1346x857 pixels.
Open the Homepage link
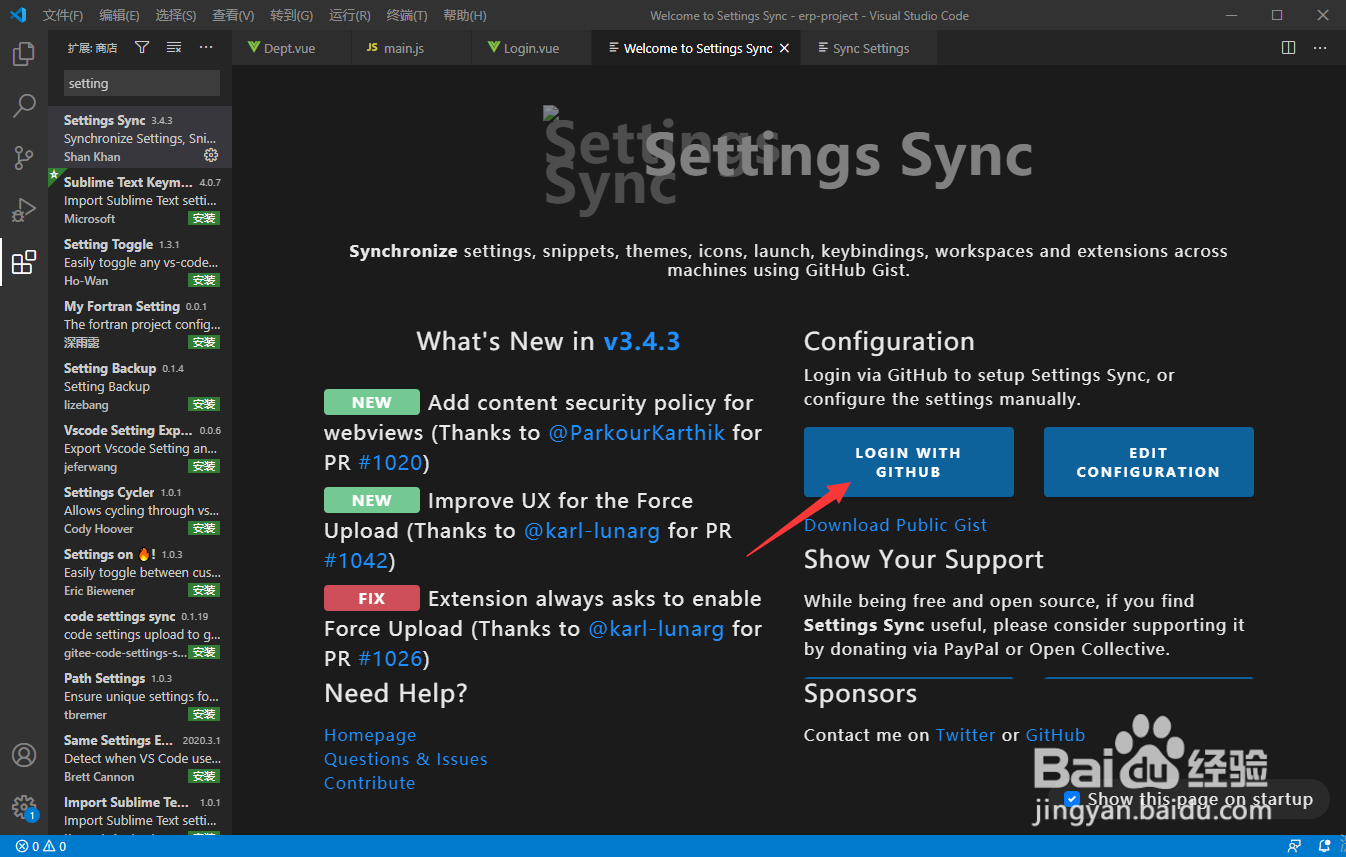pyautogui.click(x=370, y=735)
